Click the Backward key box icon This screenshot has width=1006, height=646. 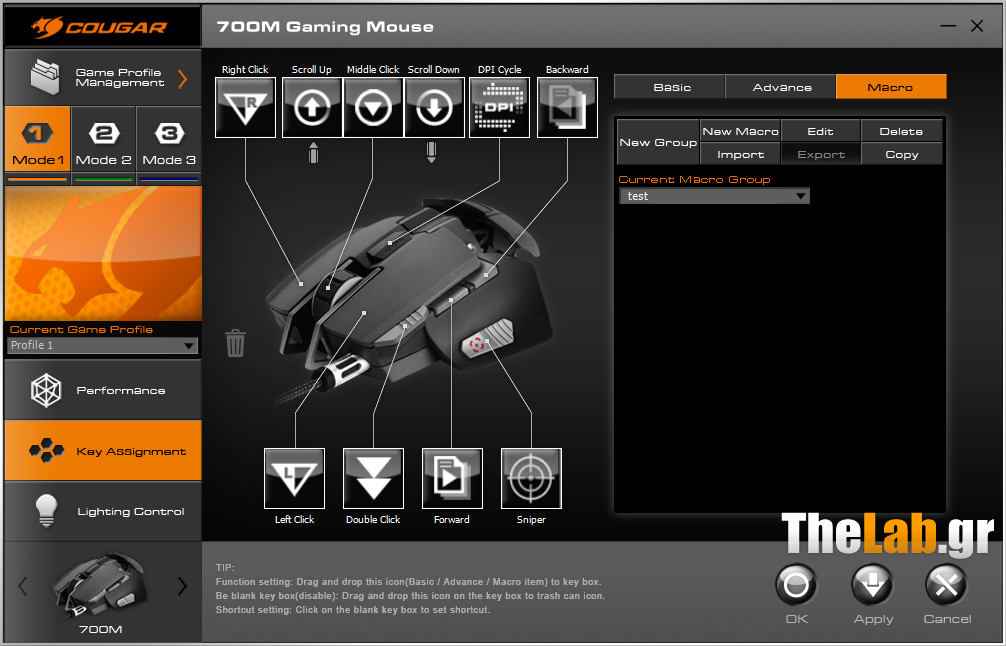pyautogui.click(x=567, y=107)
